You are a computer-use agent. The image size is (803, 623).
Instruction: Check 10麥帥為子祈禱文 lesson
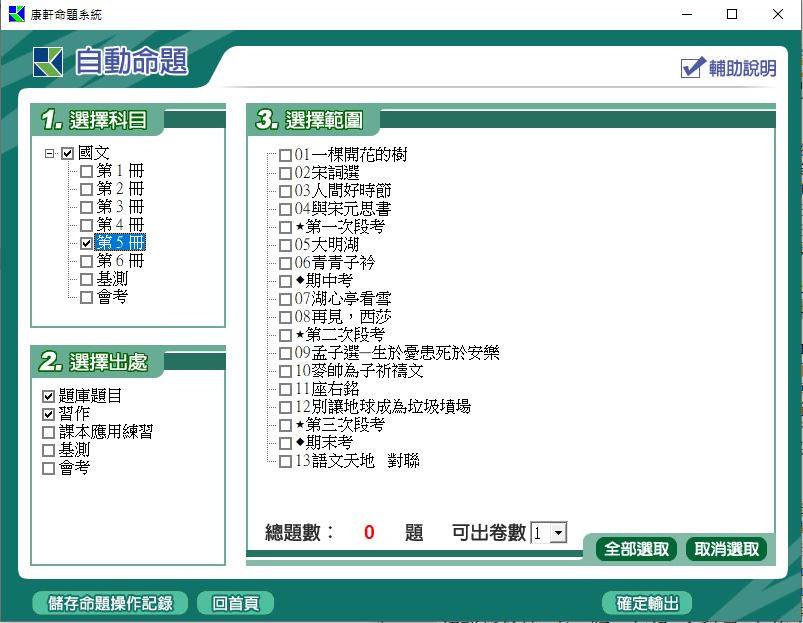click(285, 371)
